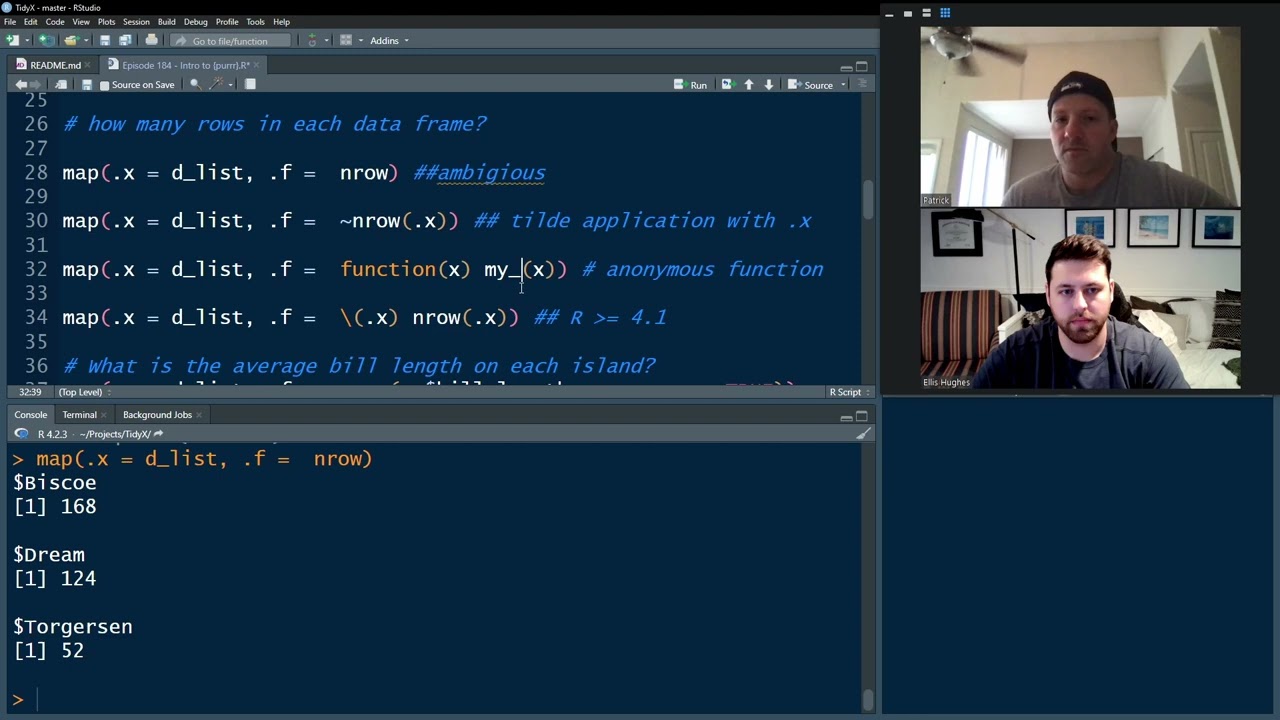Go to previous section up arrow

coord(749,85)
